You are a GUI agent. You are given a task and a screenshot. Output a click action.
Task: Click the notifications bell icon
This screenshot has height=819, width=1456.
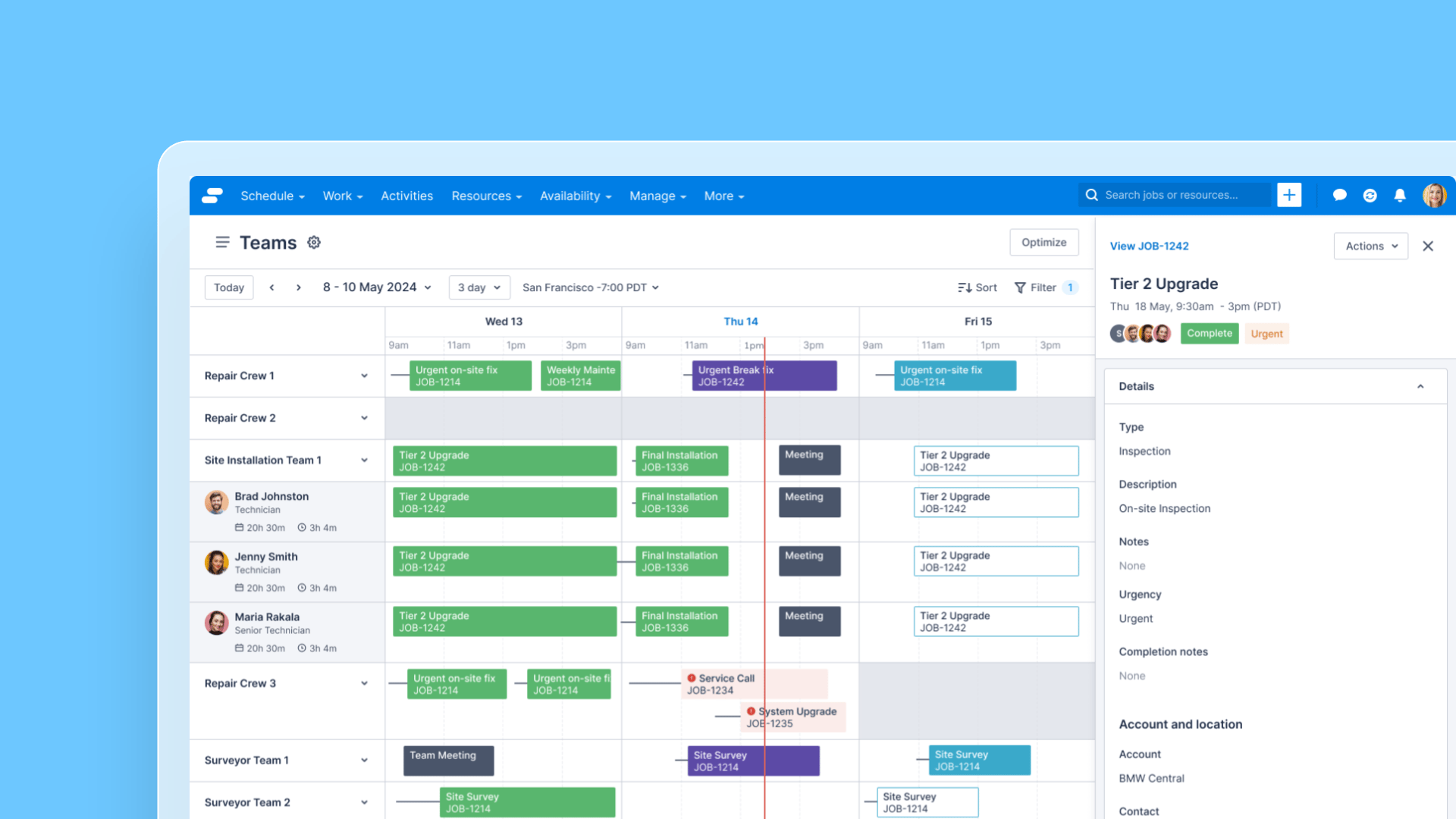point(1400,196)
